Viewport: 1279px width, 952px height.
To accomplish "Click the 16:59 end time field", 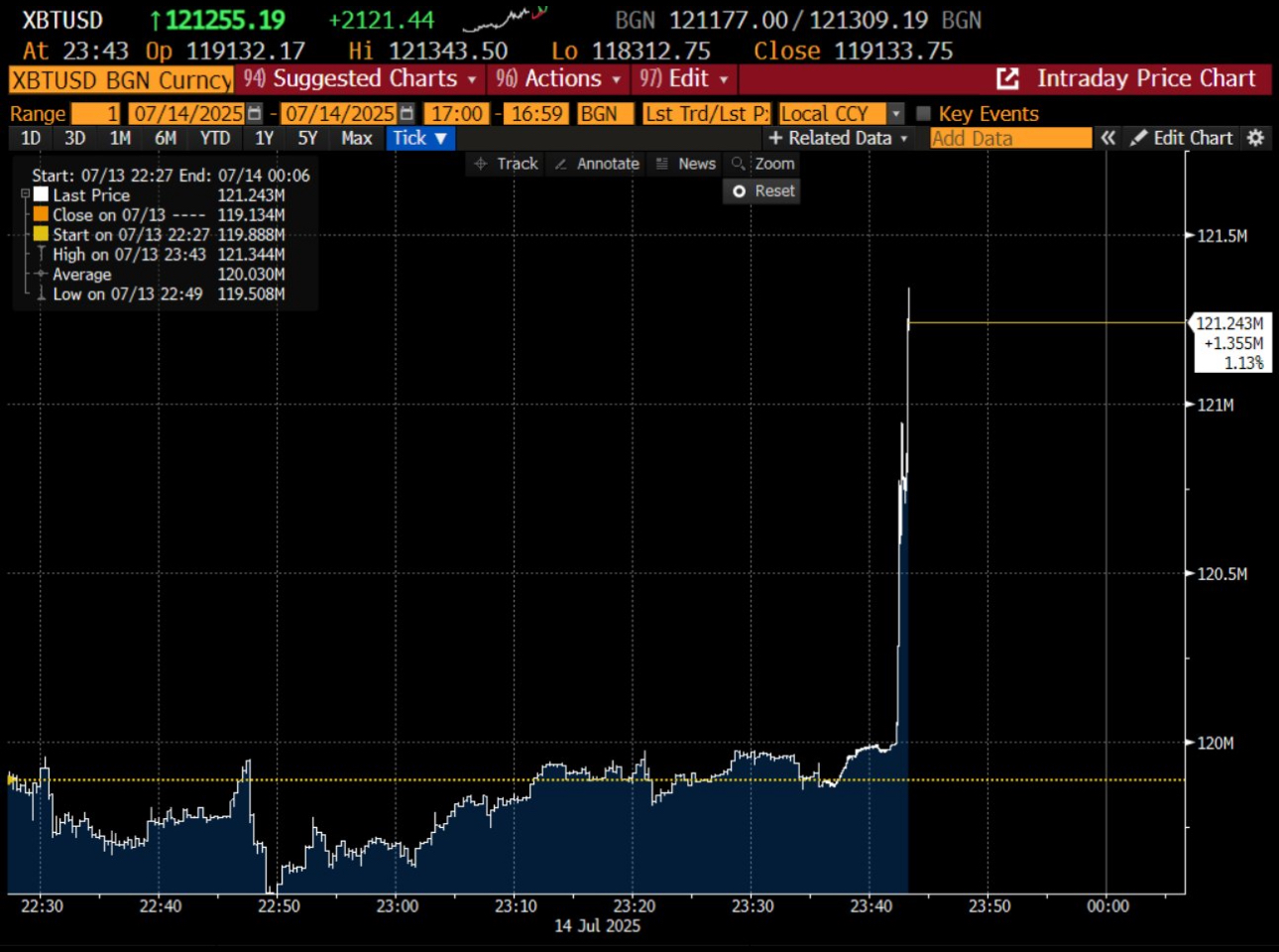I will pyautogui.click(x=536, y=114).
